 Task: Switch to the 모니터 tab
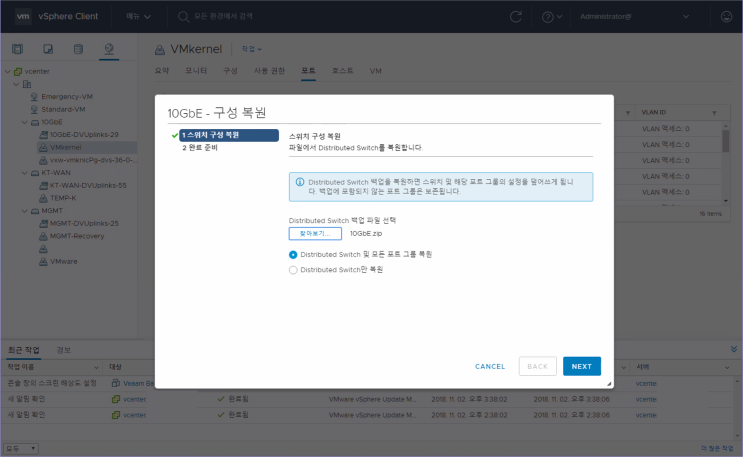196,71
